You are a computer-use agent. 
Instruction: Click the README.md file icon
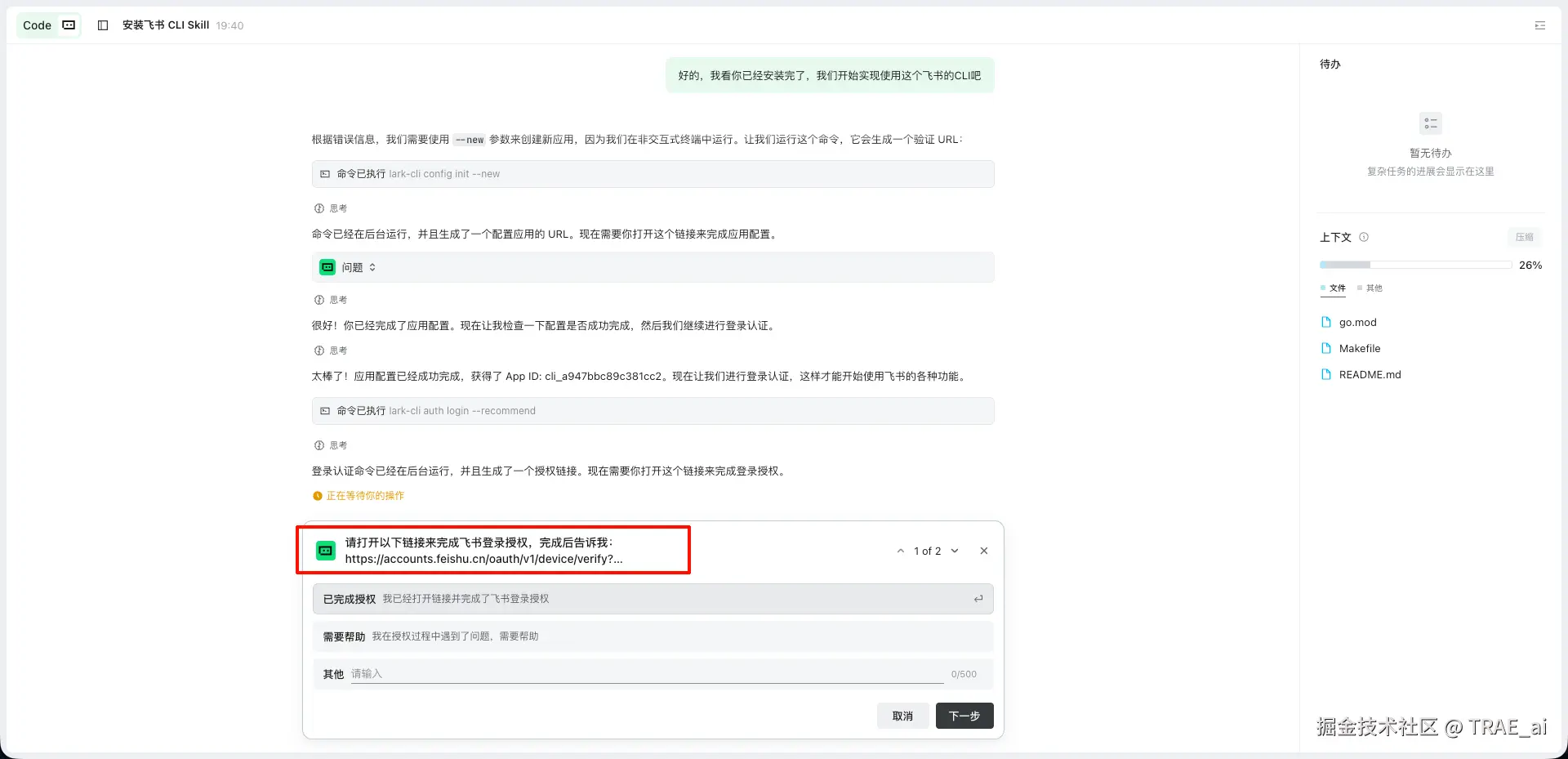[1326, 374]
